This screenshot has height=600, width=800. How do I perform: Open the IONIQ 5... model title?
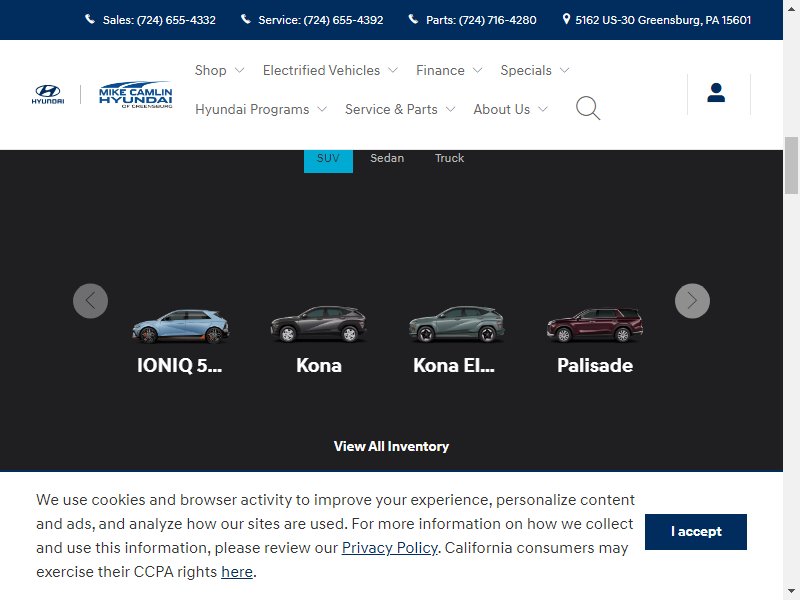pyautogui.click(x=180, y=365)
